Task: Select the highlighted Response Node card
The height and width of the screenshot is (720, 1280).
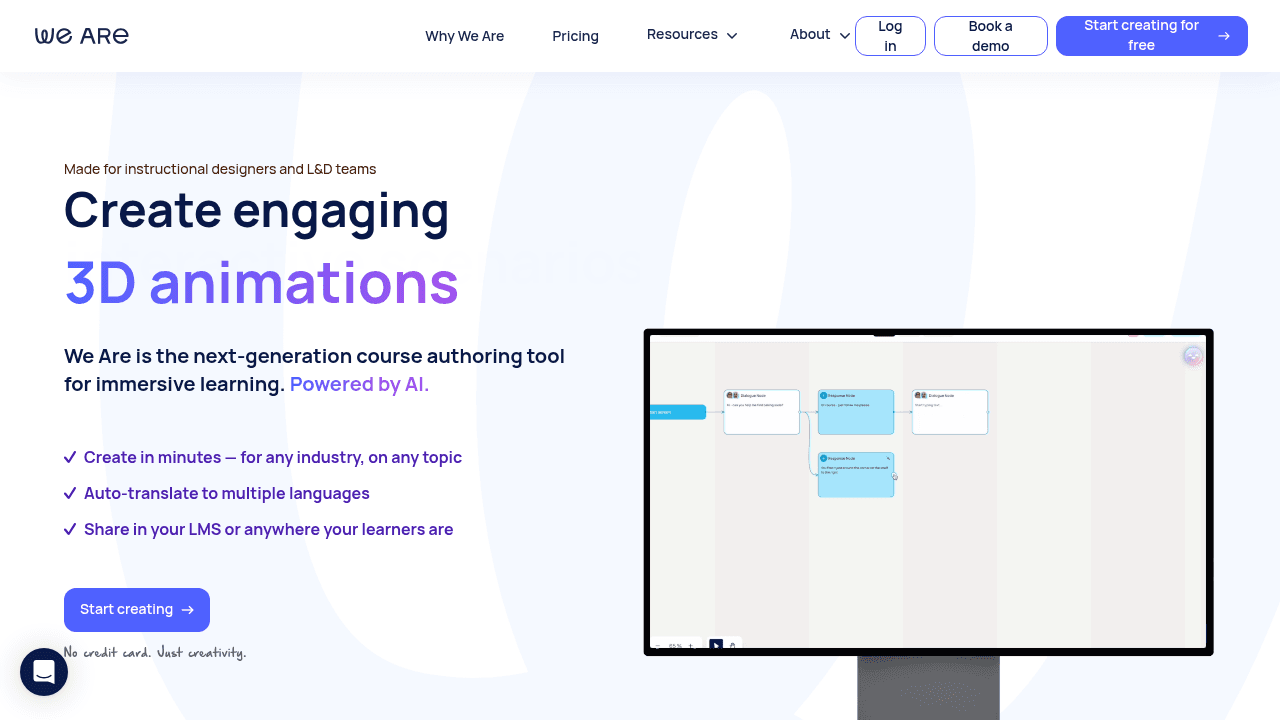Action: pyautogui.click(x=856, y=412)
